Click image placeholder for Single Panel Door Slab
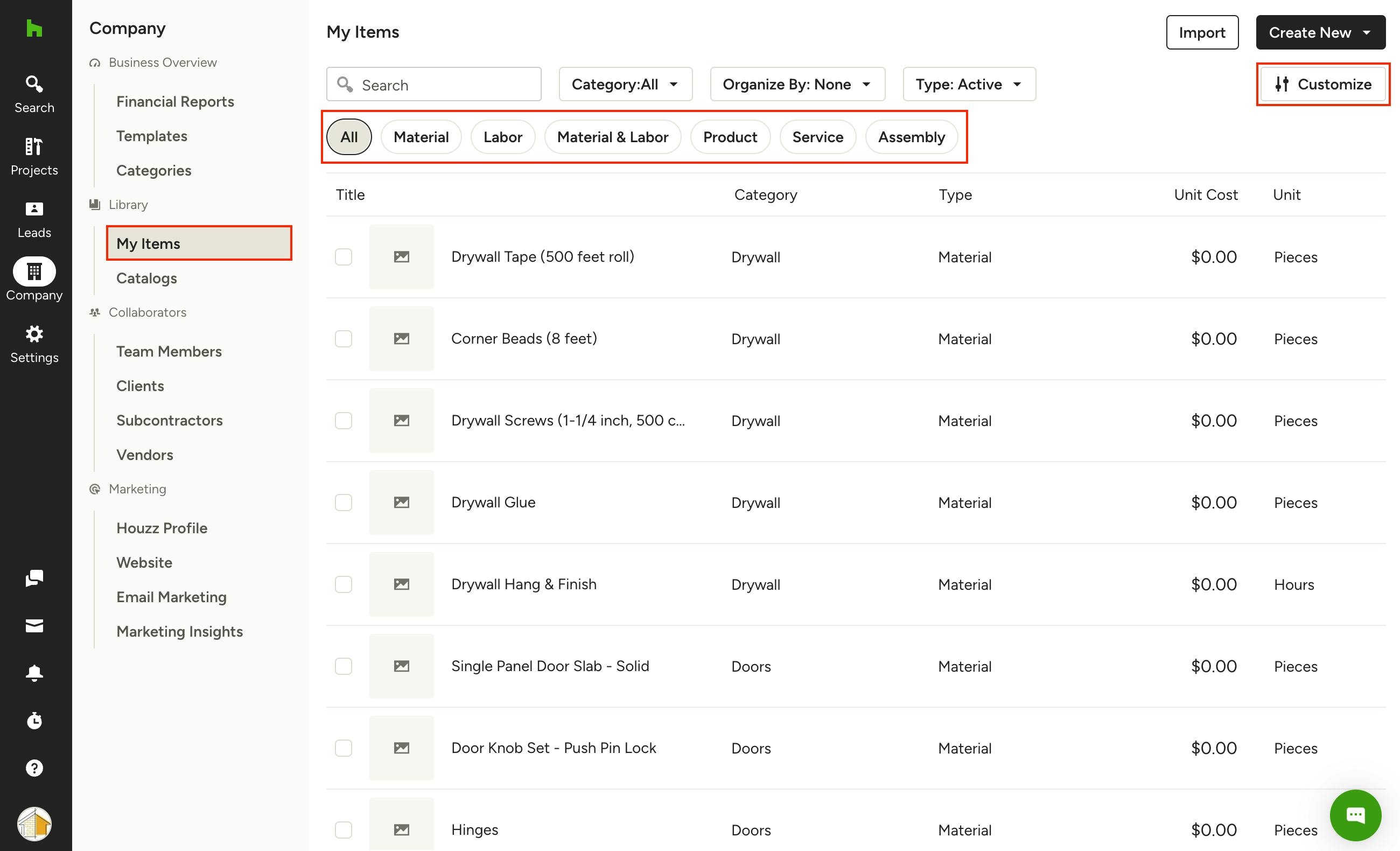 (401, 666)
